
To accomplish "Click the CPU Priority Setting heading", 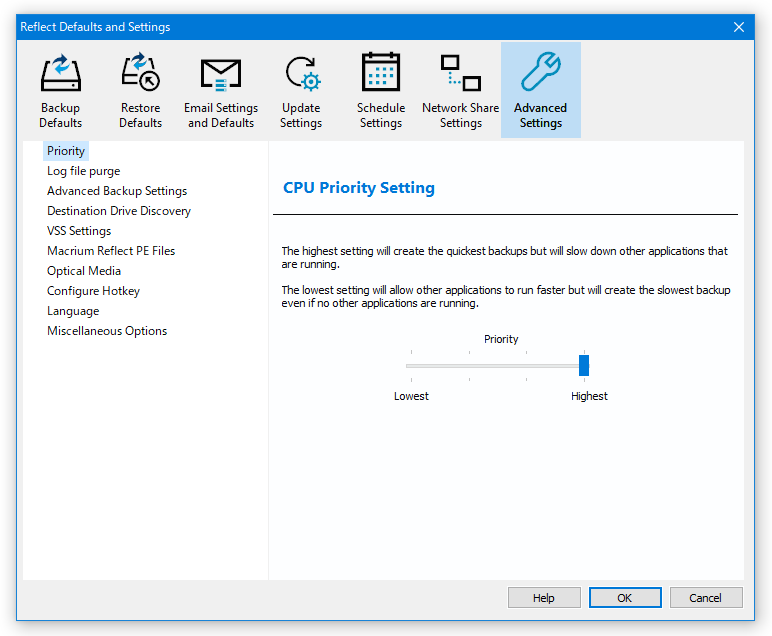I will [359, 188].
